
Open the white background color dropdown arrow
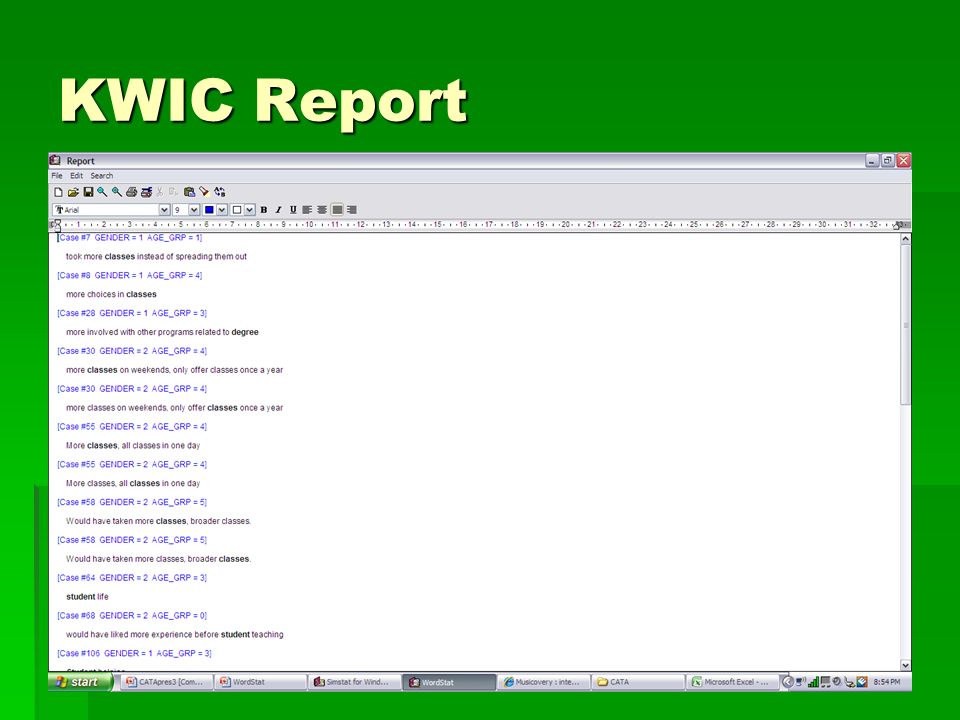(250, 210)
